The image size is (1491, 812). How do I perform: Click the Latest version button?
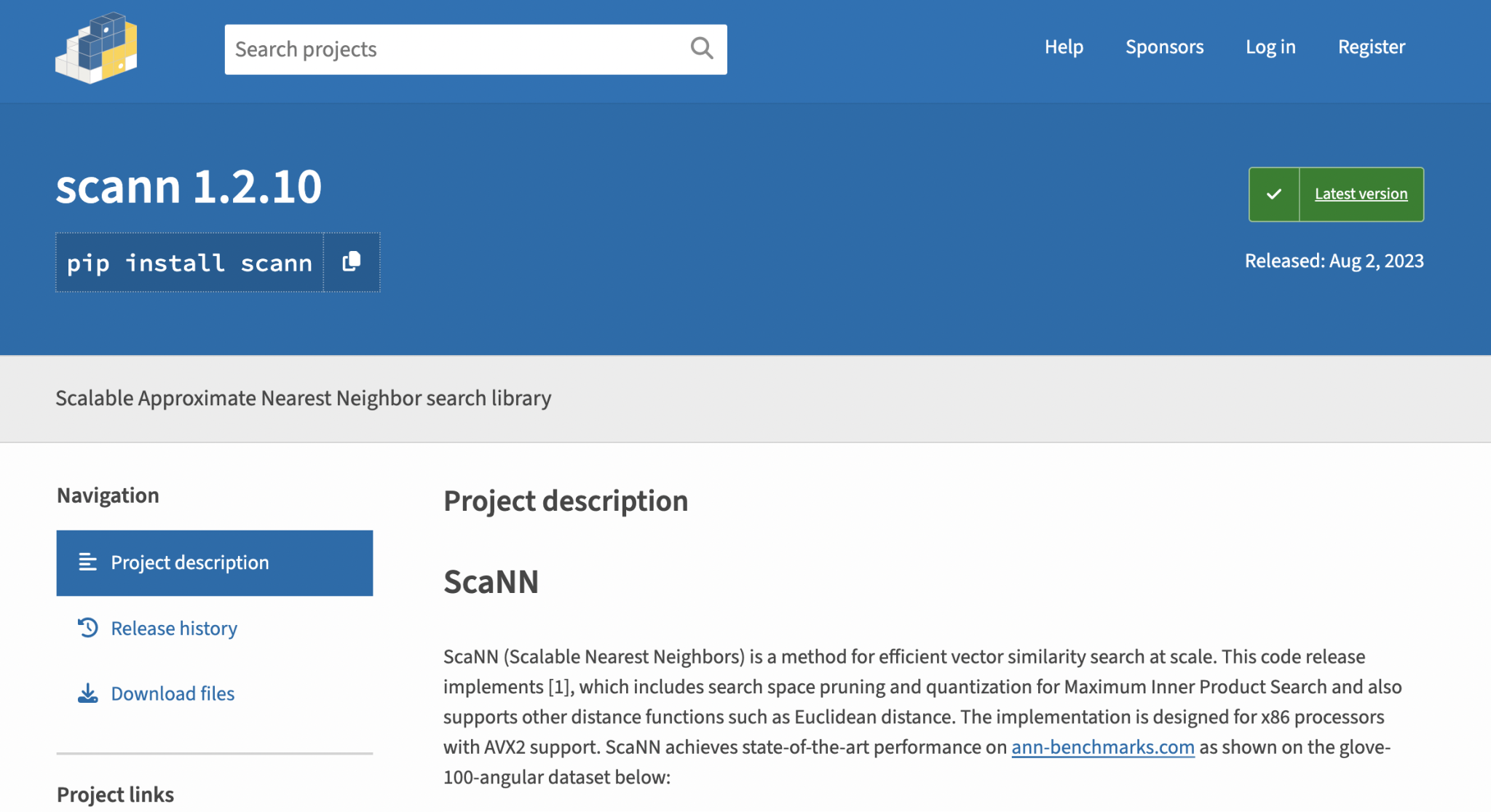click(x=1361, y=194)
